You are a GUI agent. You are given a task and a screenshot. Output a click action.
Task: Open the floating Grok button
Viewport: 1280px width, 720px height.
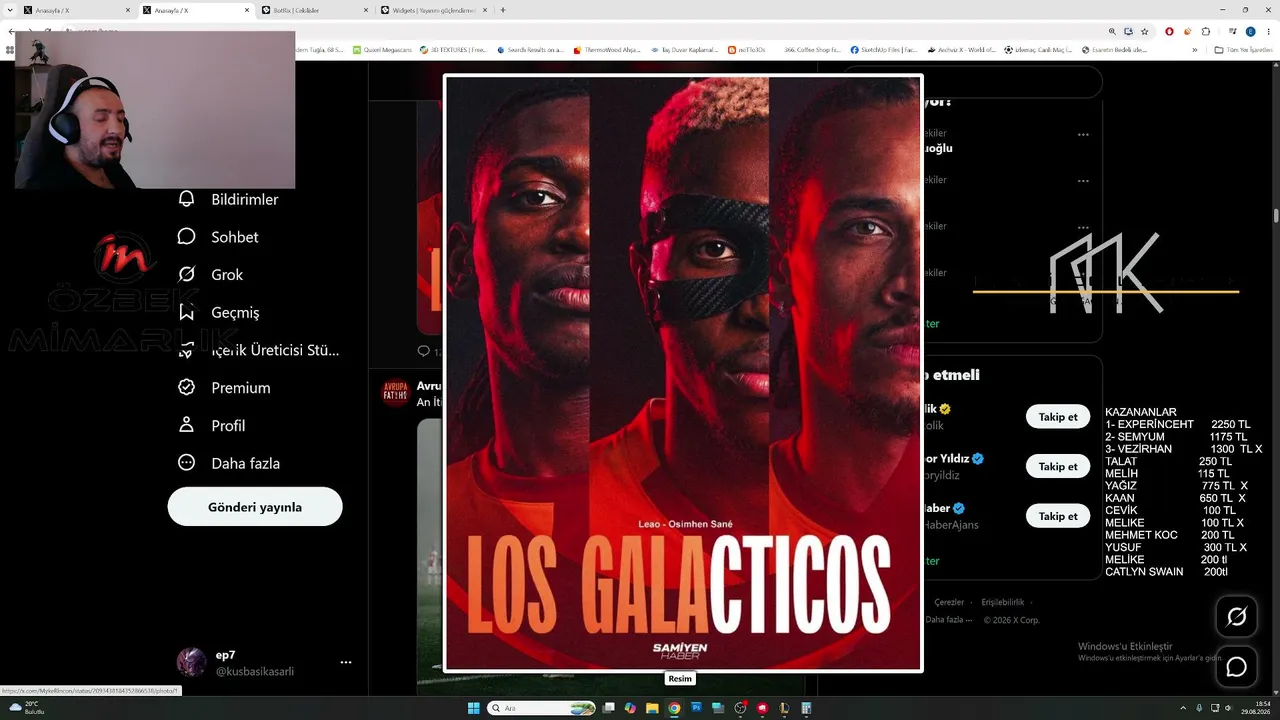(1237, 617)
